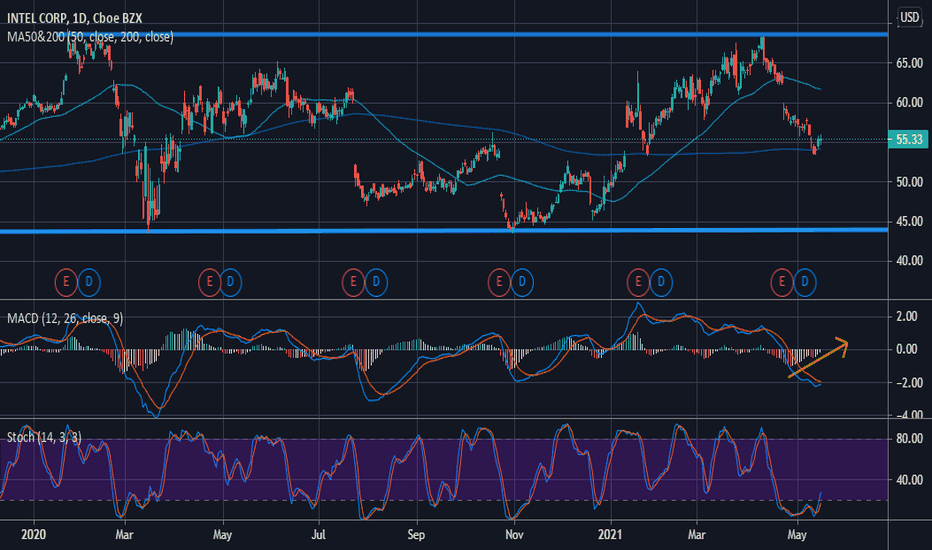Click the 2020 time axis label
Image resolution: width=932 pixels, height=550 pixels.
tap(33, 534)
